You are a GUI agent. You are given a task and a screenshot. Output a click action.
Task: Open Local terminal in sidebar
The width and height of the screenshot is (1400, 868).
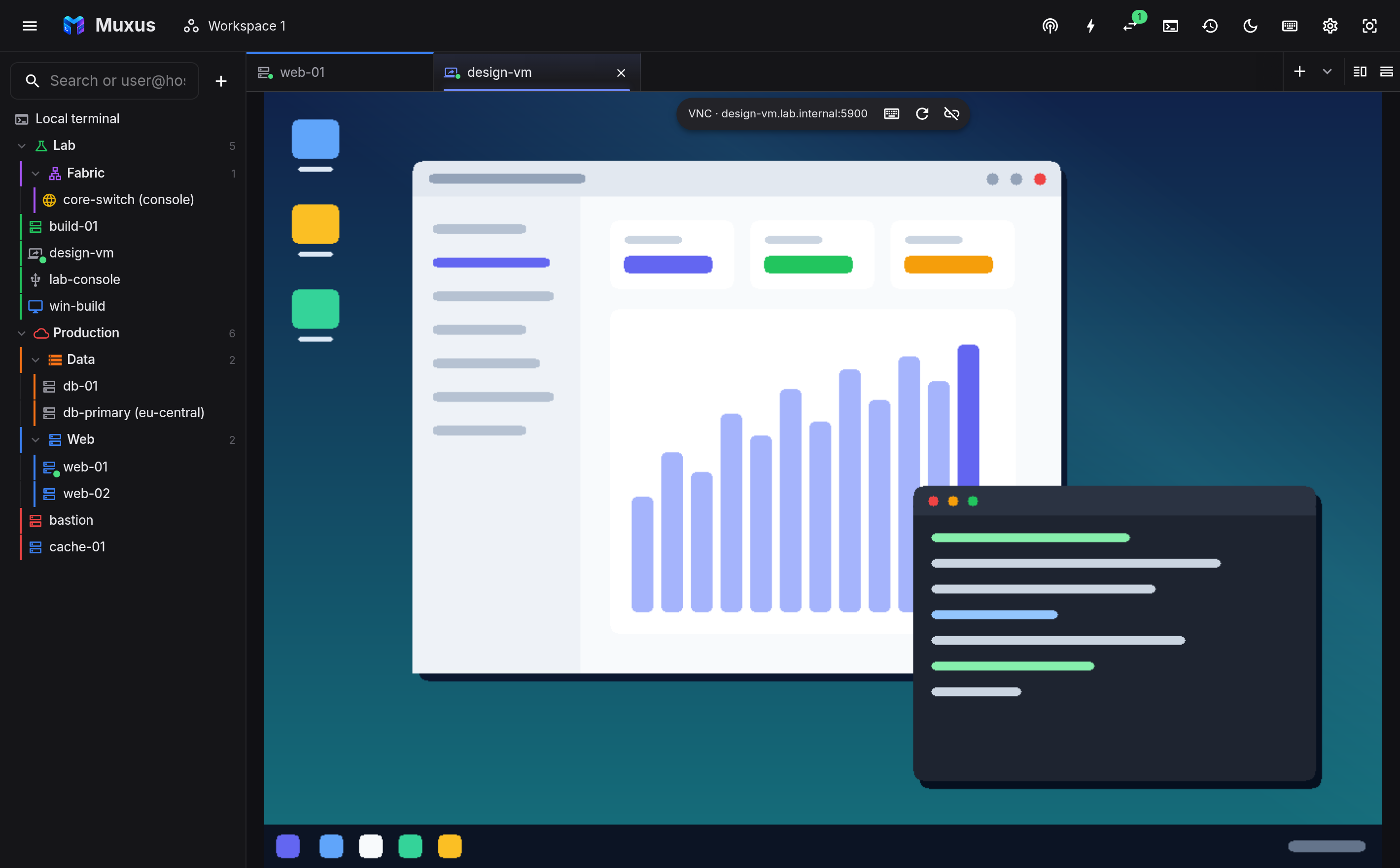pyautogui.click(x=123, y=119)
